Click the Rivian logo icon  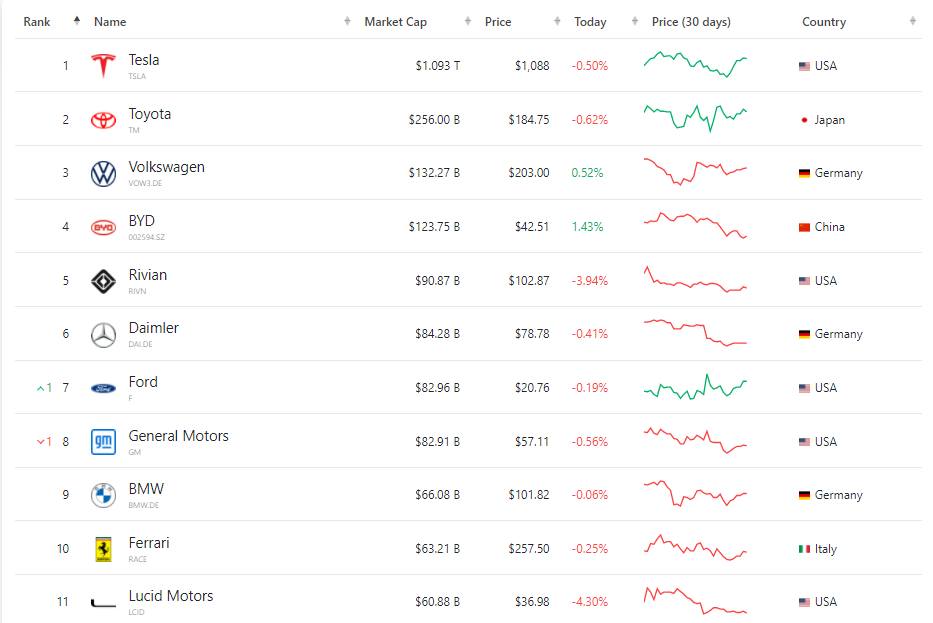103,281
